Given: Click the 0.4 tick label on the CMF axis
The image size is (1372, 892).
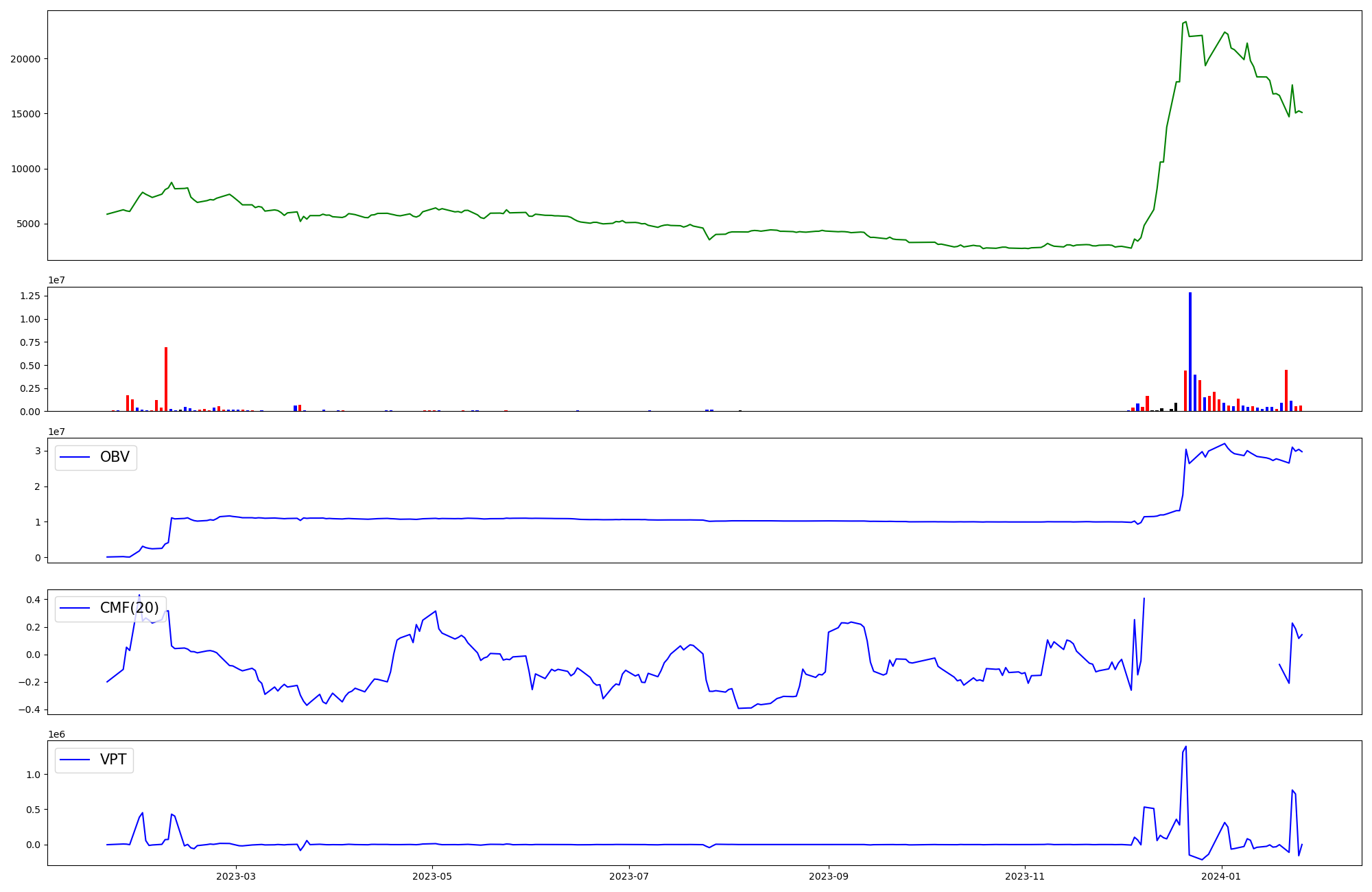Looking at the screenshot, I should 33,600.
